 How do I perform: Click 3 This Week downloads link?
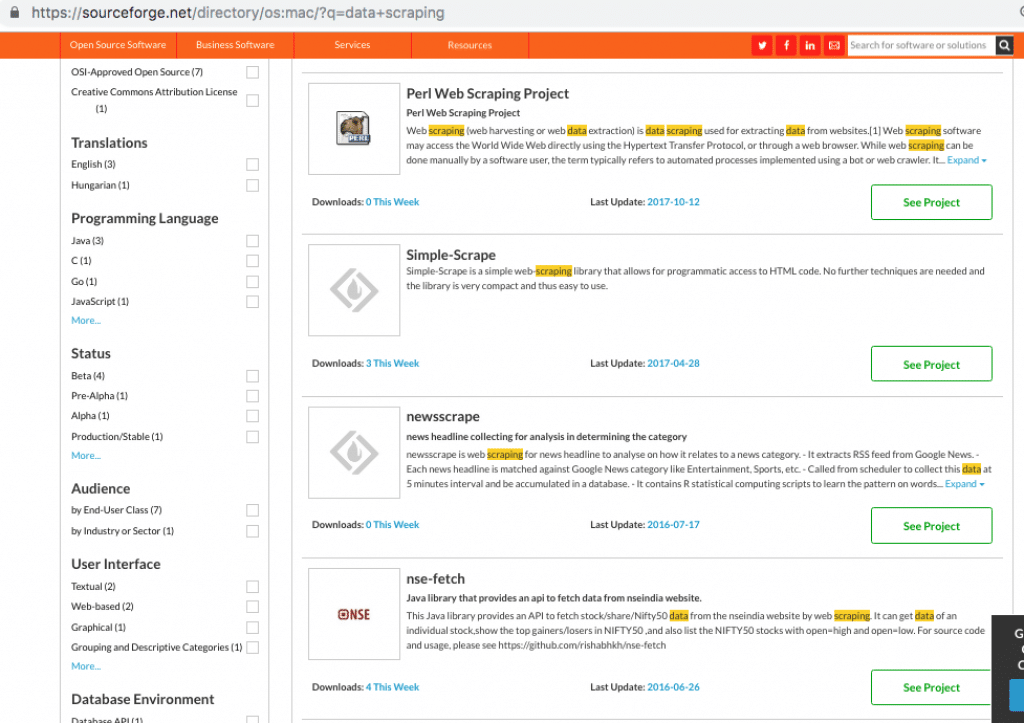click(392, 363)
